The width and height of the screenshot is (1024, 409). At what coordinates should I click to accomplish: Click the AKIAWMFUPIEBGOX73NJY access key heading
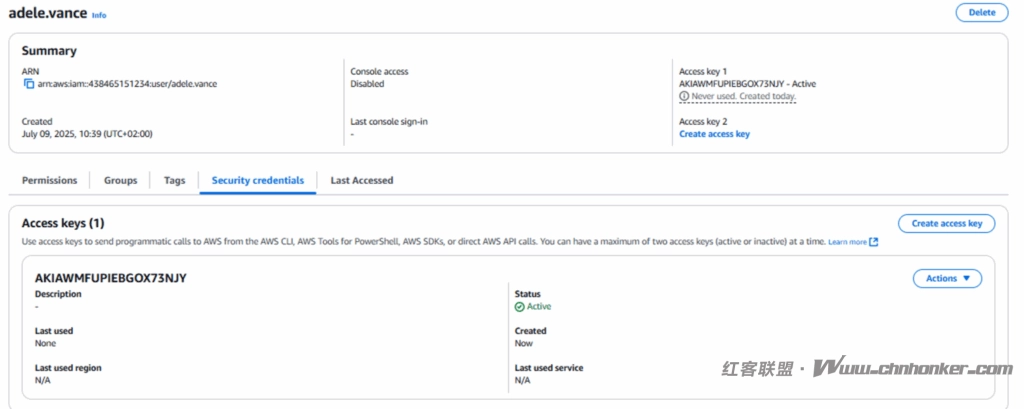(111, 277)
